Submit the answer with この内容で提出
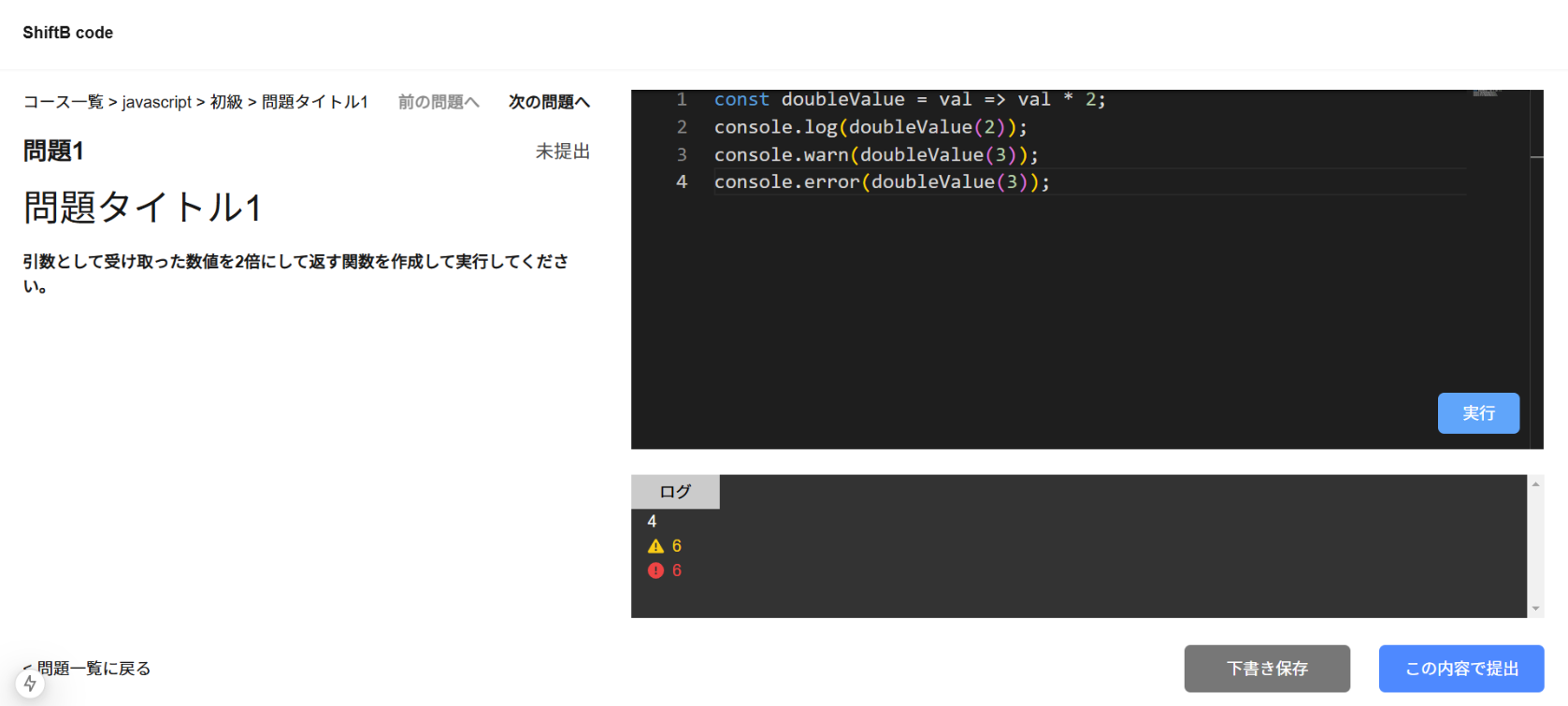This screenshot has width=1568, height=706. pyautogui.click(x=1460, y=669)
